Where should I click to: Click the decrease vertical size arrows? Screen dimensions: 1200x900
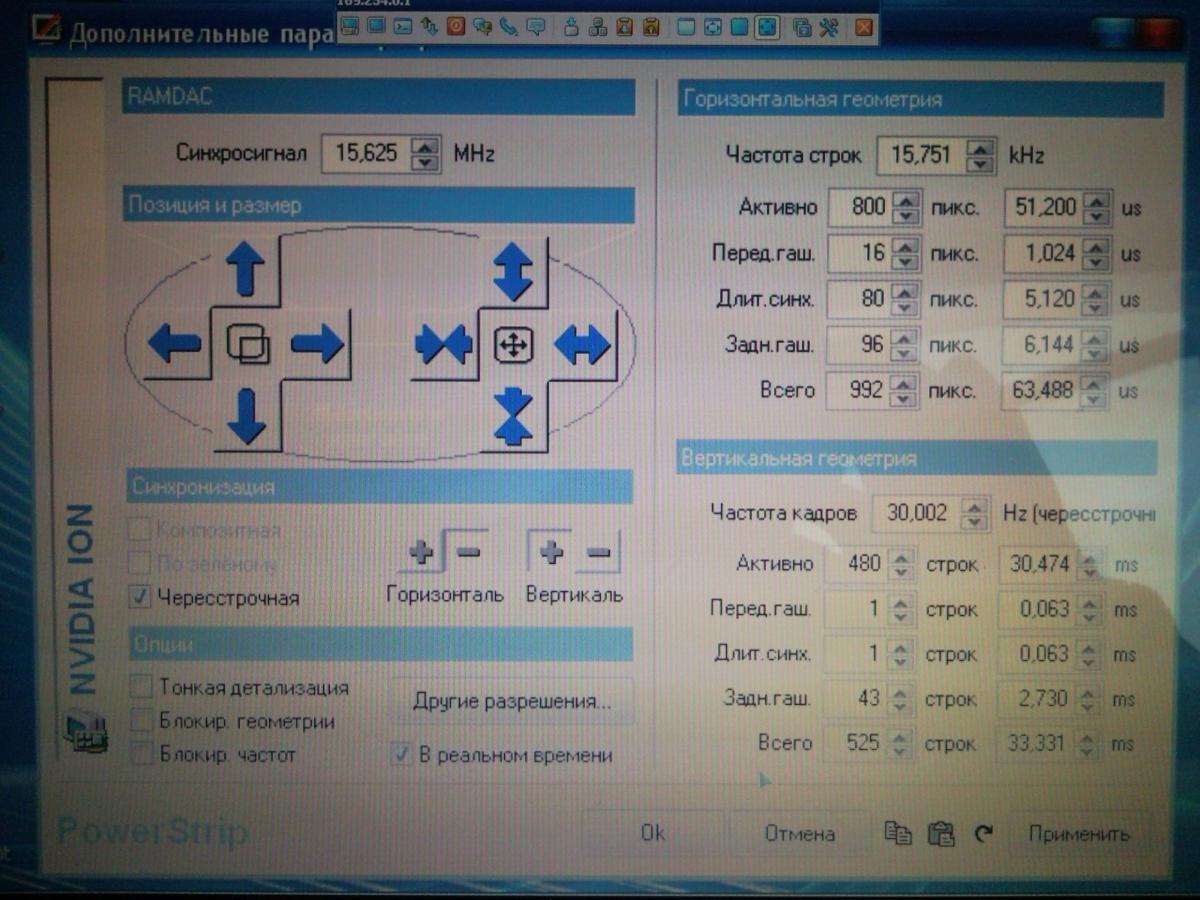[513, 416]
